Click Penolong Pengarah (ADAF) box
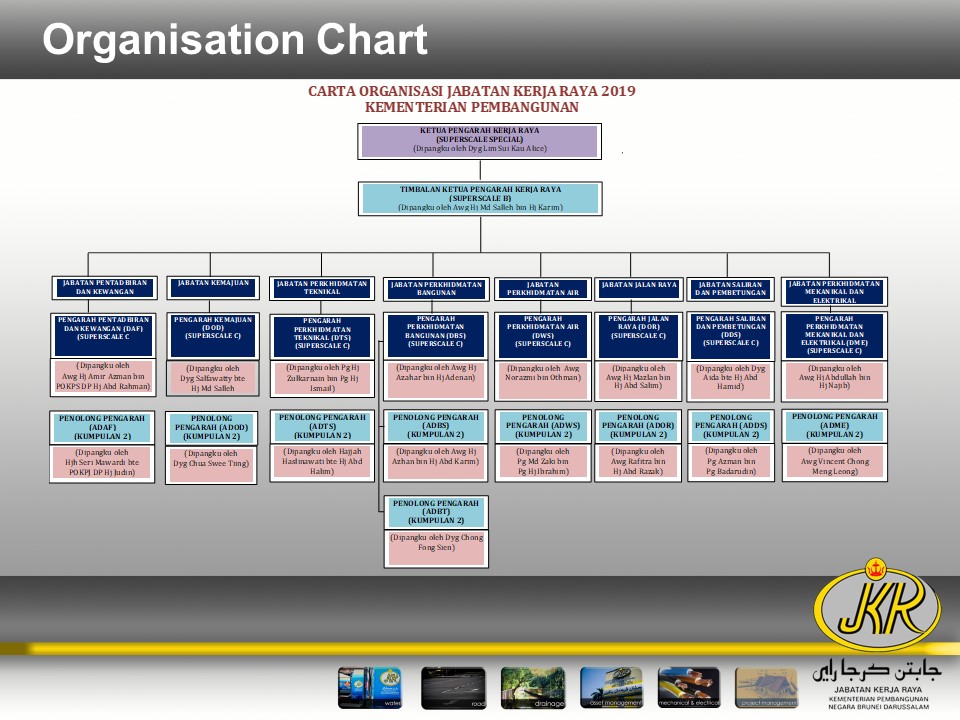960x720 pixels. (x=102, y=427)
